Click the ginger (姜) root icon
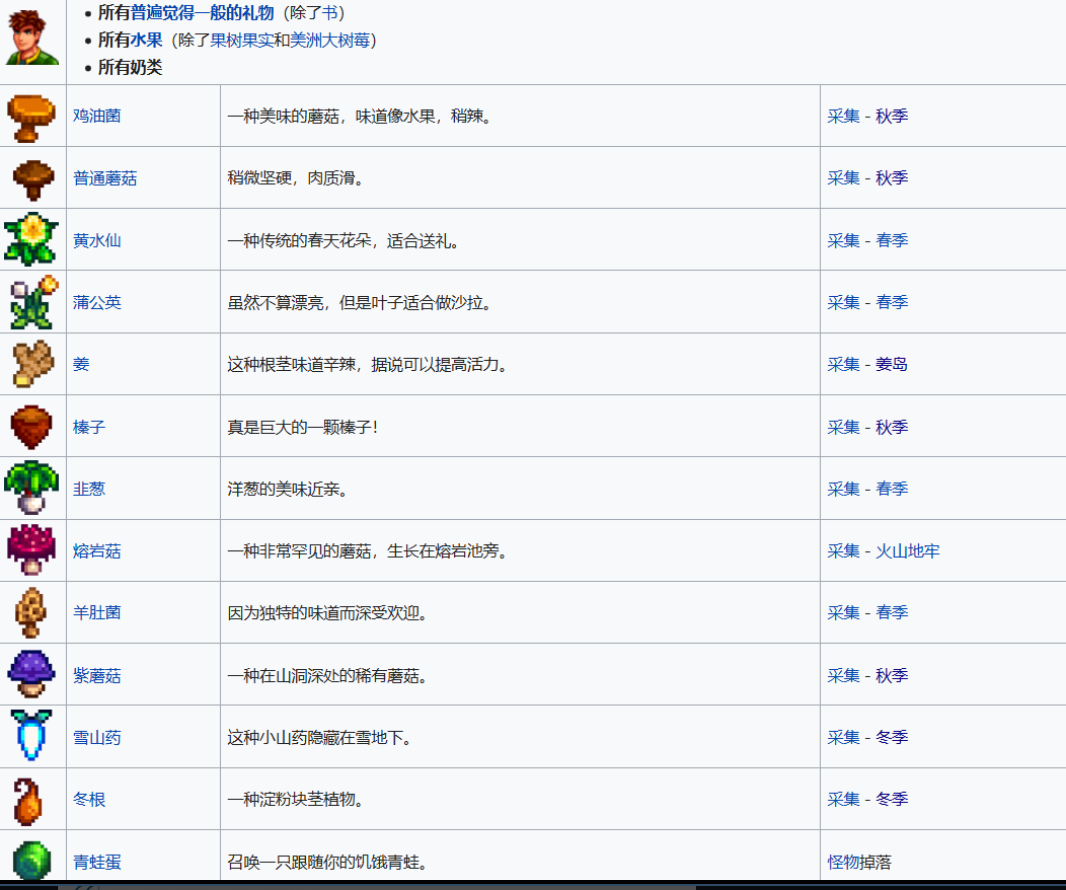1066x890 pixels. (33, 364)
